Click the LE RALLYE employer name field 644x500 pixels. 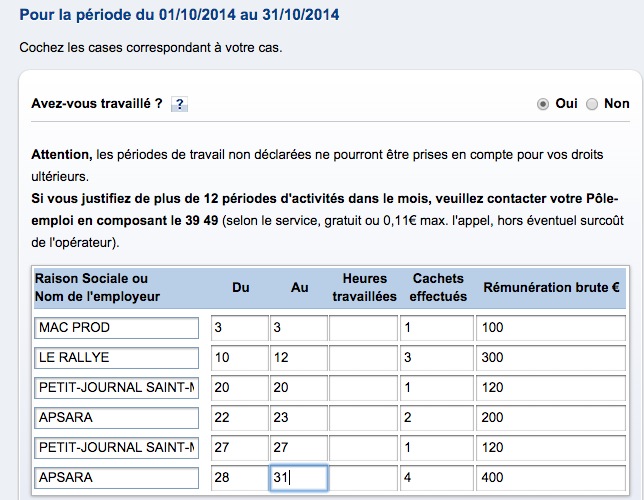pyautogui.click(x=116, y=357)
